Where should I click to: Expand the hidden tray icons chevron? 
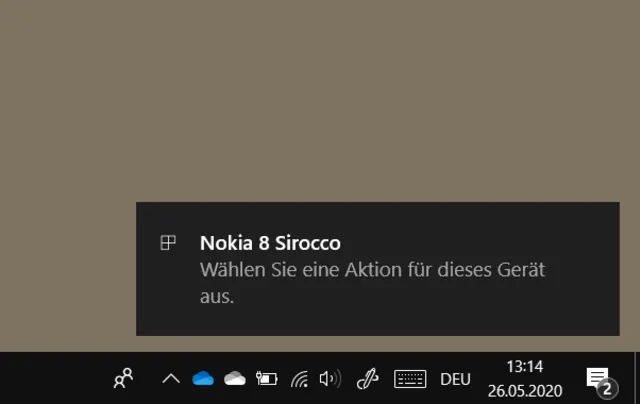(x=171, y=378)
